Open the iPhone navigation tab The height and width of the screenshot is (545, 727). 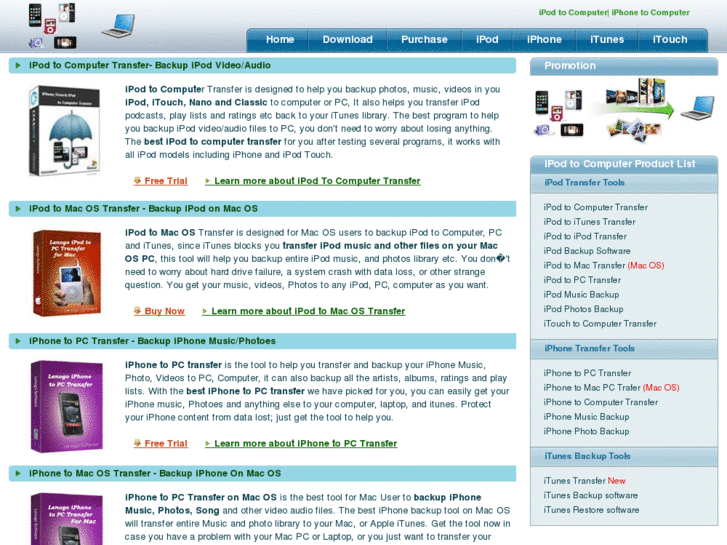click(544, 40)
